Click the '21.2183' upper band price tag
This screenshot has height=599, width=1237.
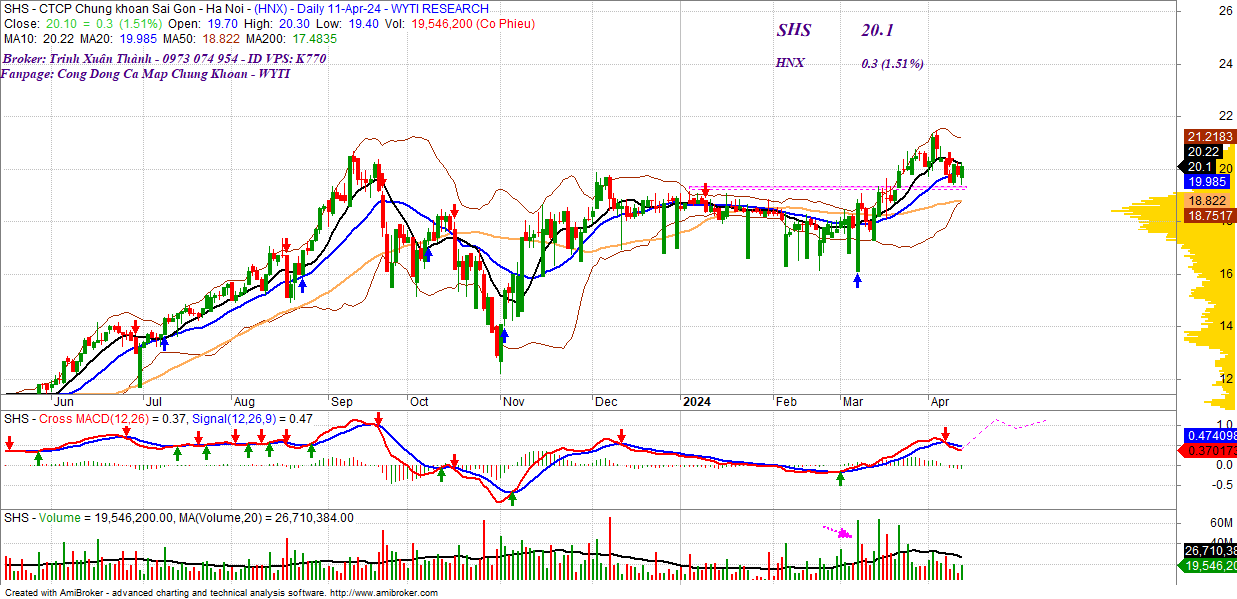1210,136
